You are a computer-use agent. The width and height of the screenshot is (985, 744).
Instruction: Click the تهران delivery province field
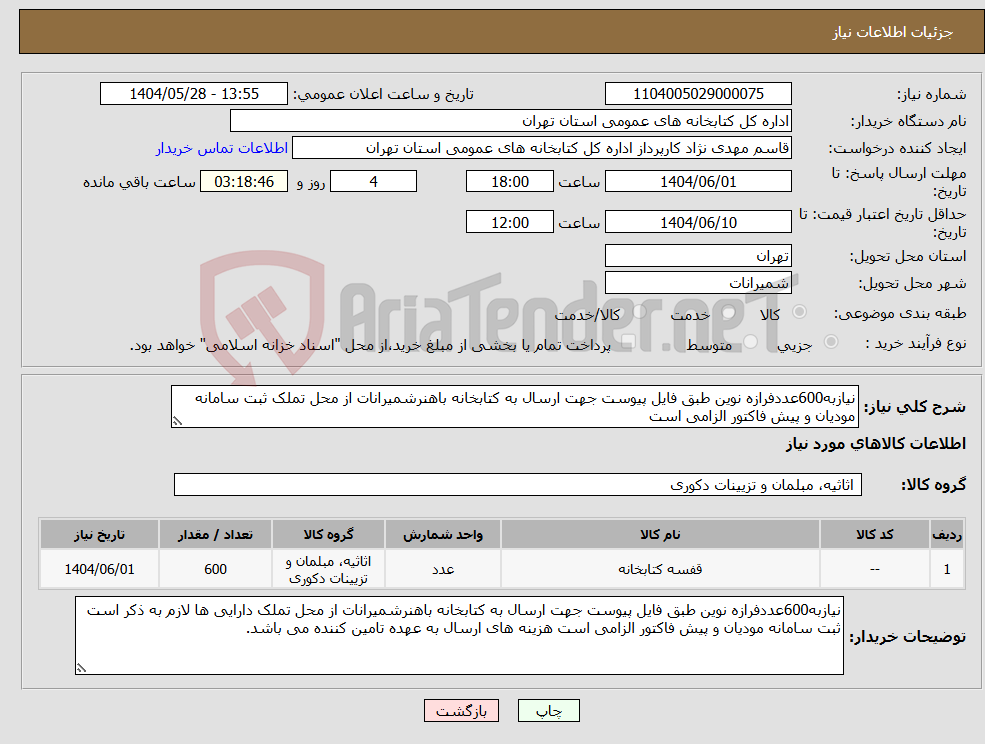pyautogui.click(x=698, y=255)
